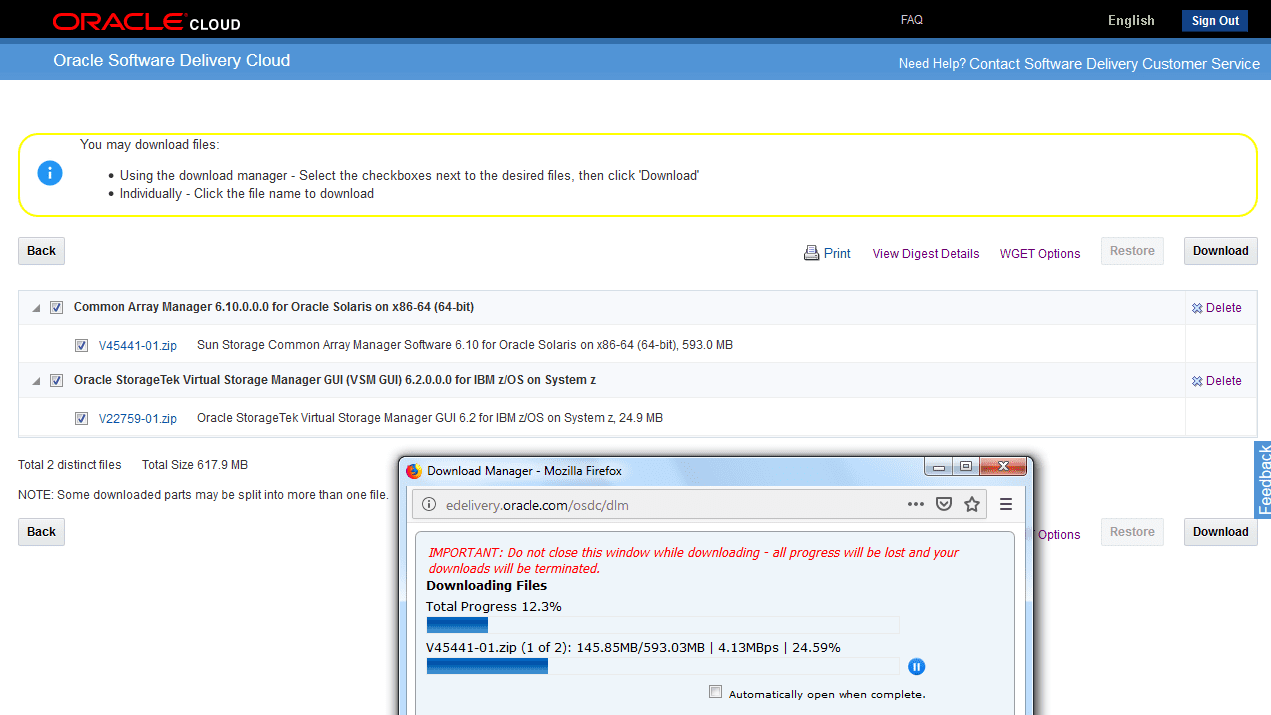Screen dimensions: 1271x715
Task: Uncheck the V22759-01.zip file checkbox
Action: click(x=81, y=418)
